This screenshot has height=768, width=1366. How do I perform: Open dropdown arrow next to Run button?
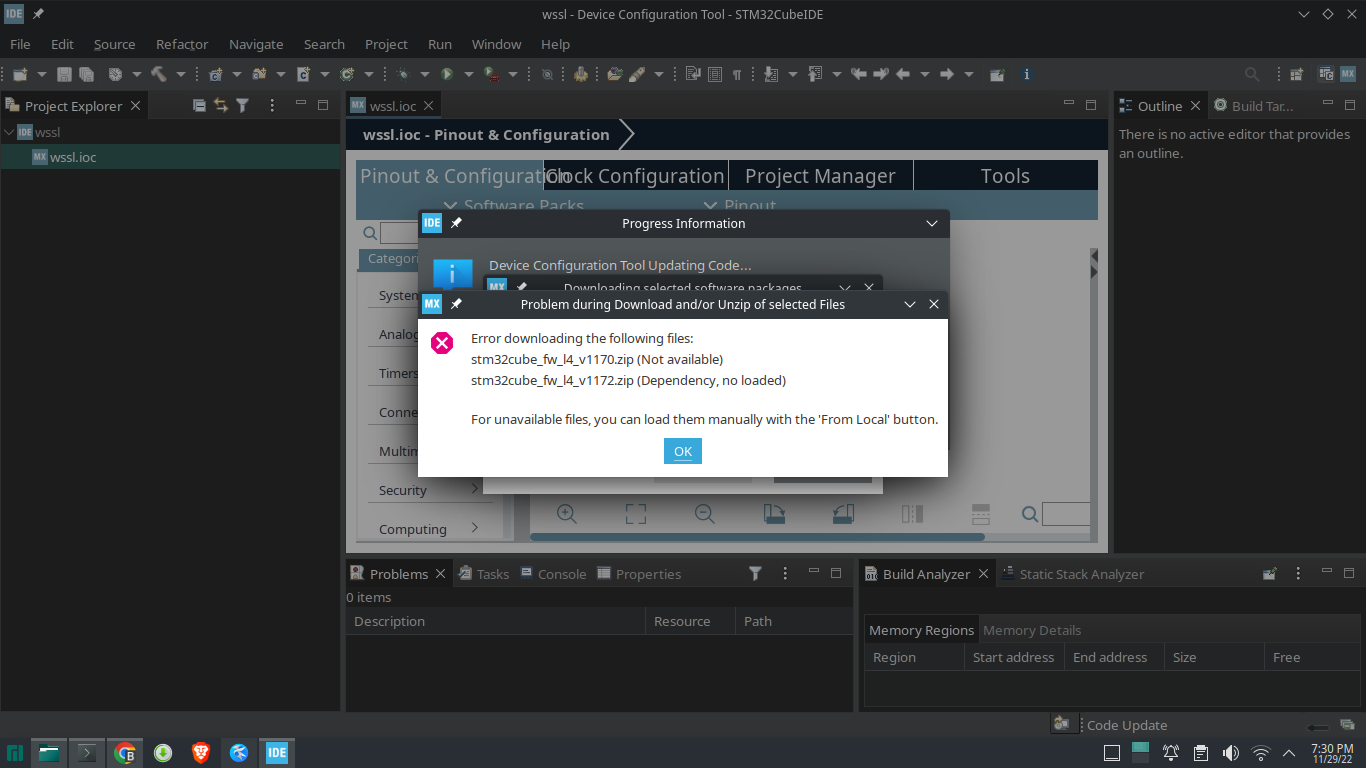(x=469, y=74)
